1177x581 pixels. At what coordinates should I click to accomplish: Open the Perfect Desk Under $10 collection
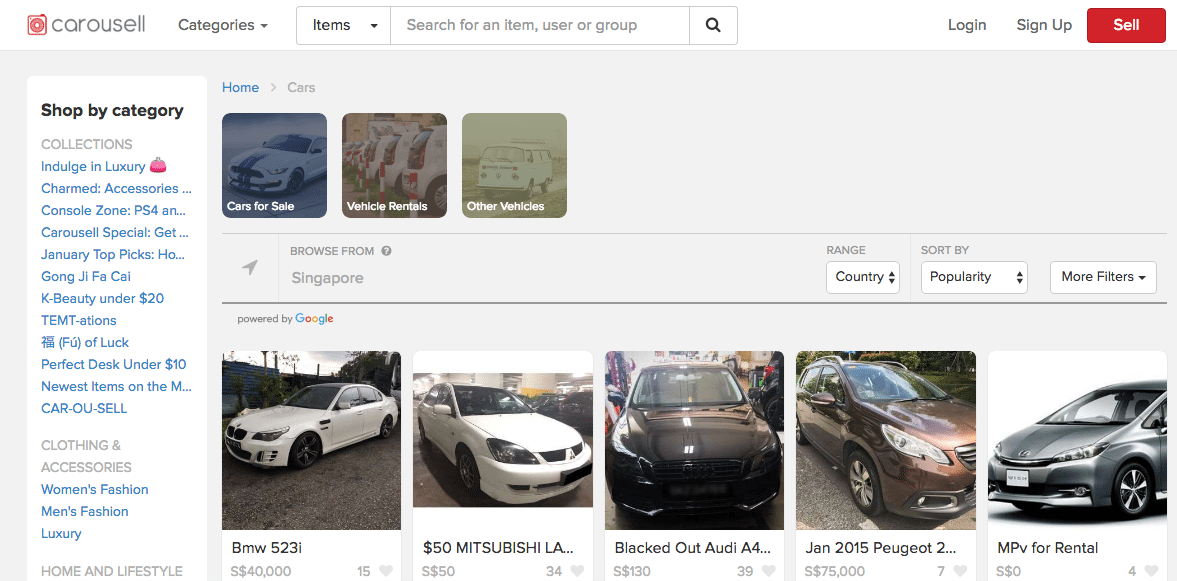click(113, 364)
